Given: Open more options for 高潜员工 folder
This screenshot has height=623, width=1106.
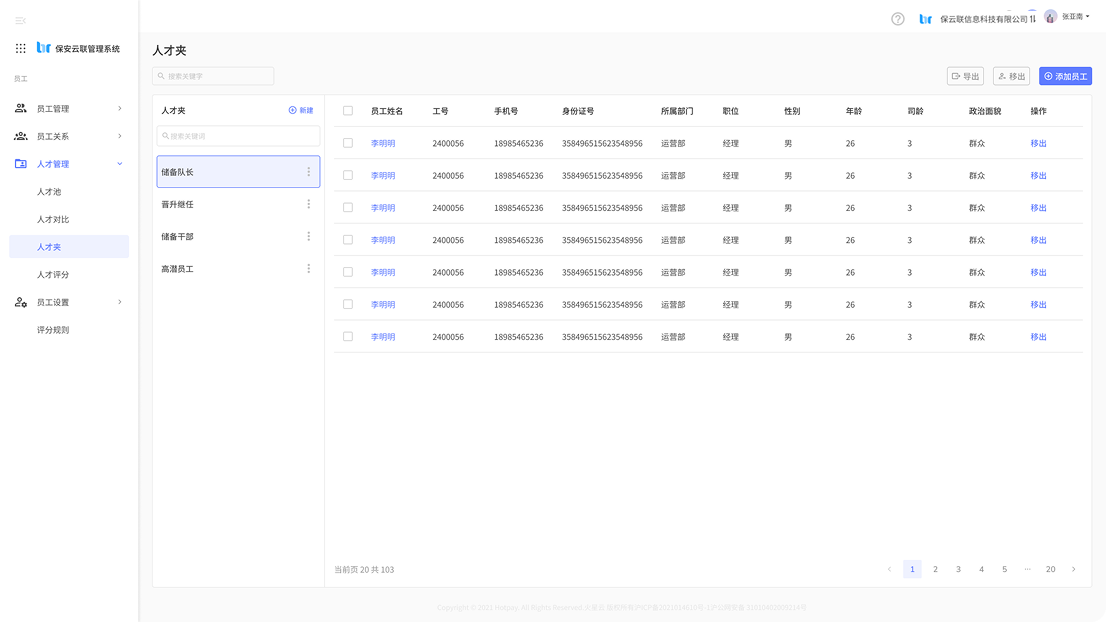Looking at the screenshot, I should pos(308,269).
